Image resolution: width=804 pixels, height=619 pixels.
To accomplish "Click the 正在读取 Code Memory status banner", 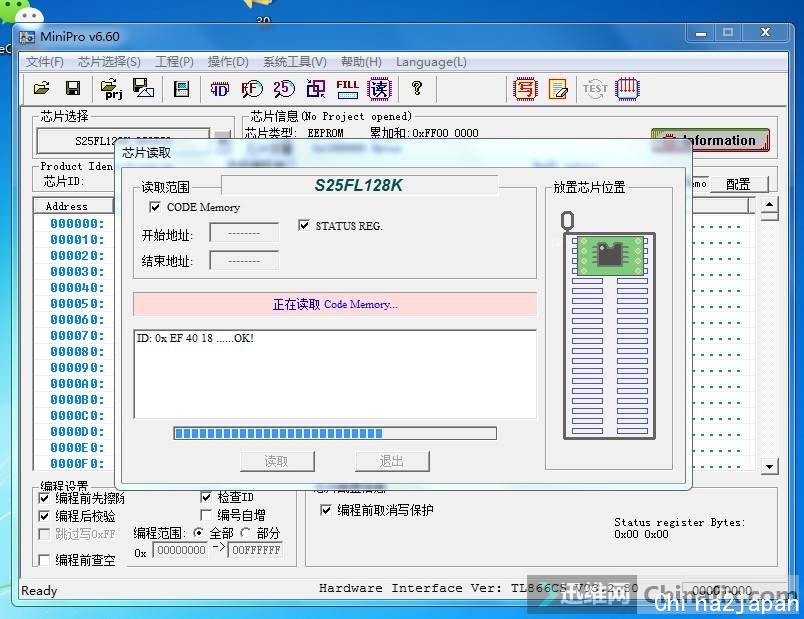I will pyautogui.click(x=335, y=304).
